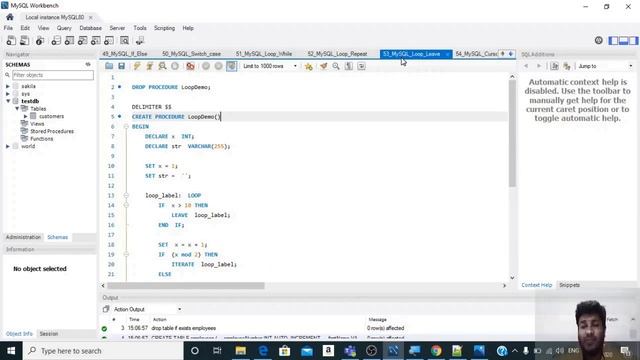Open the Scripting menu
The image size is (640, 360).
[x=164, y=28]
